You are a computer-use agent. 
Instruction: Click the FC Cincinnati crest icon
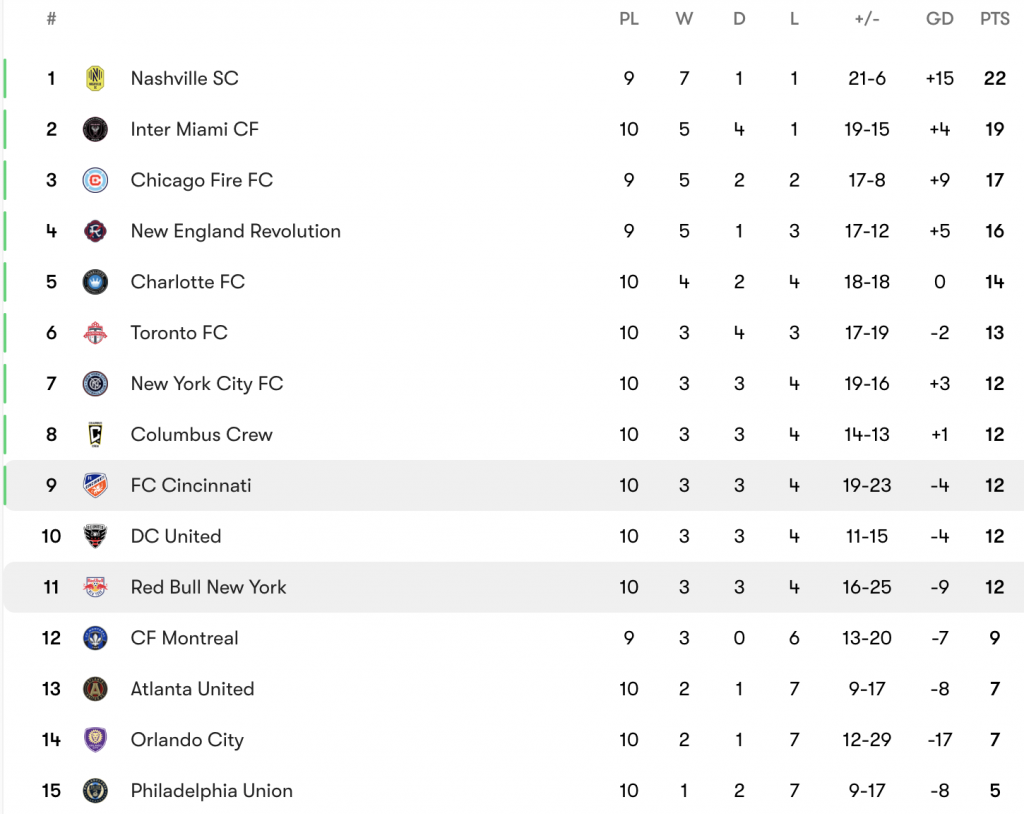tap(95, 486)
